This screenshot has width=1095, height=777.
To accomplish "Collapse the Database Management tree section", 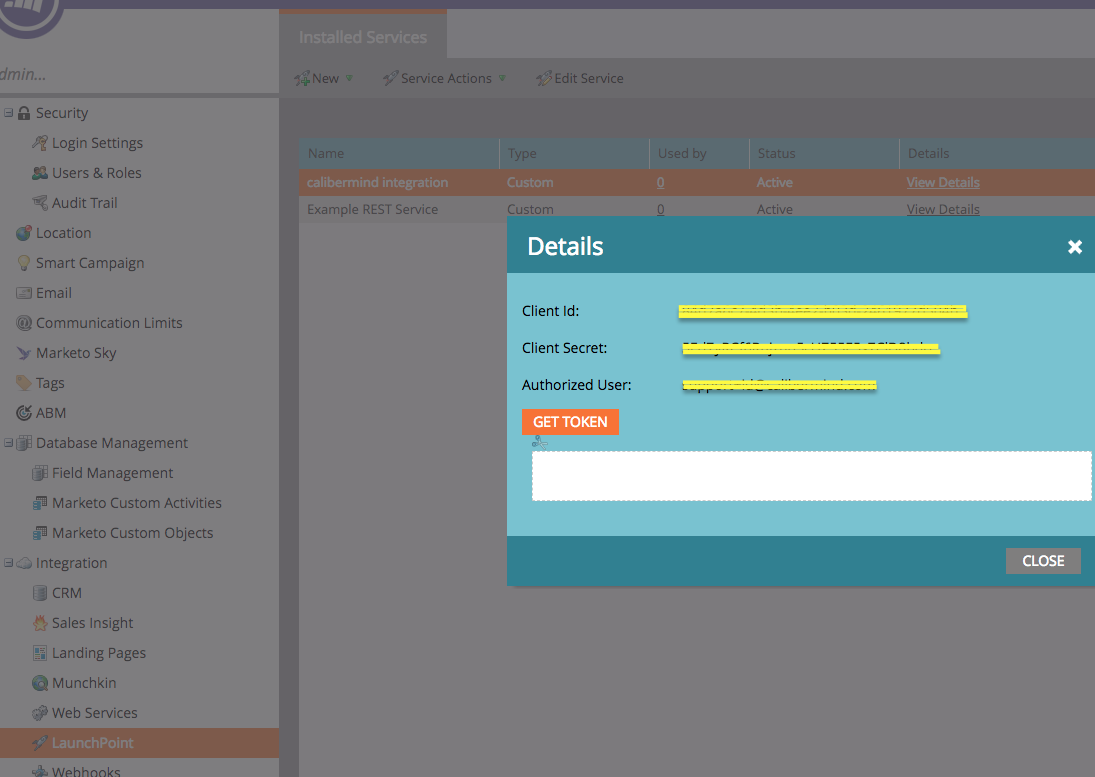I will tap(8, 443).
